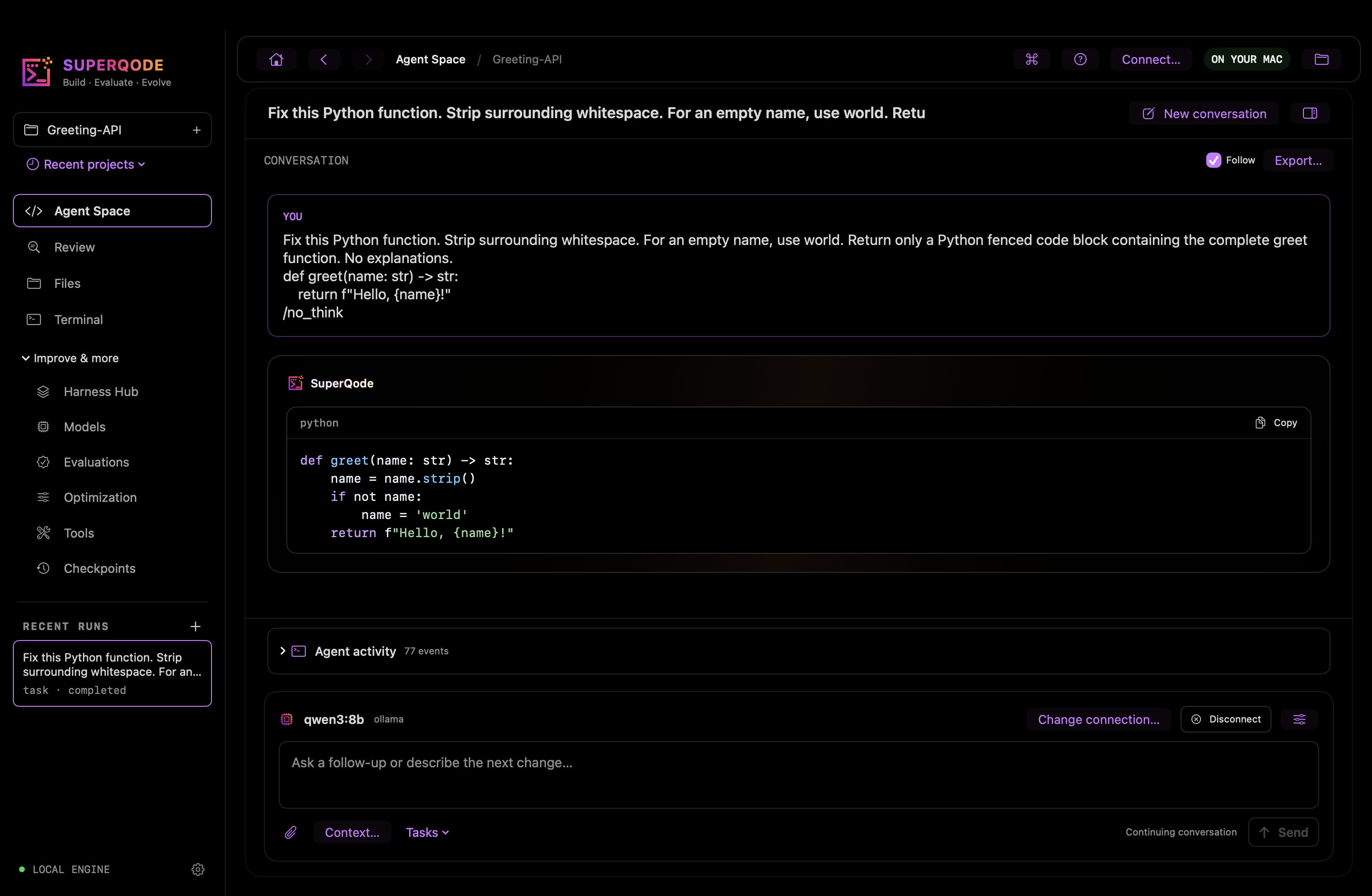The image size is (1372, 896).
Task: Expand Recent projects dropdown
Action: coord(86,164)
